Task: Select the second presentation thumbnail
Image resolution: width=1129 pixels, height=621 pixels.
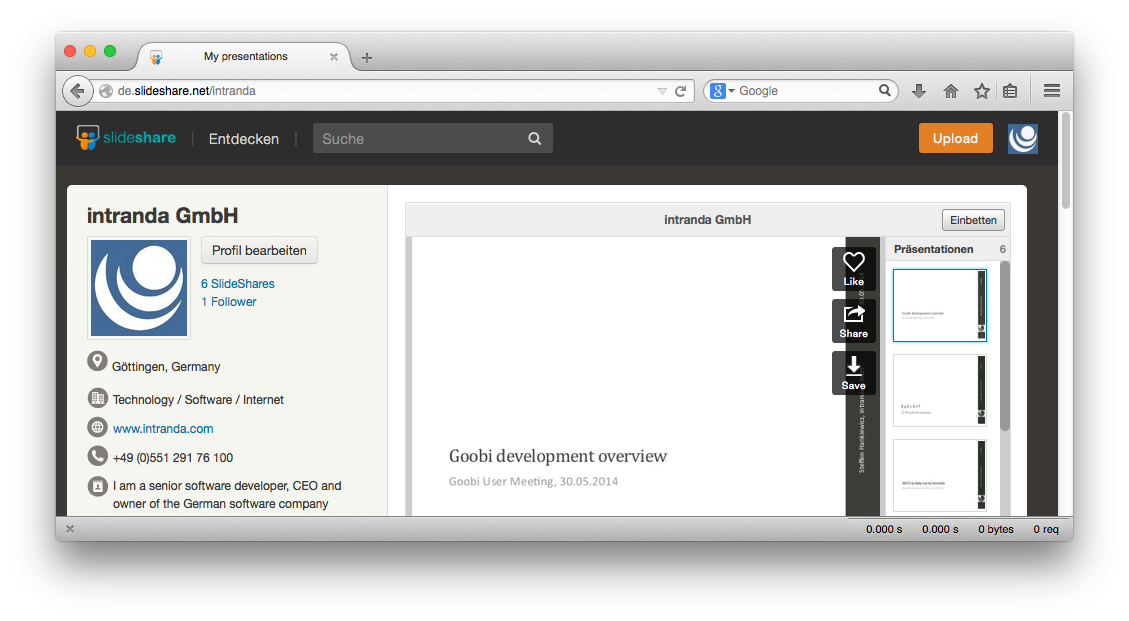Action: pyautogui.click(x=940, y=390)
